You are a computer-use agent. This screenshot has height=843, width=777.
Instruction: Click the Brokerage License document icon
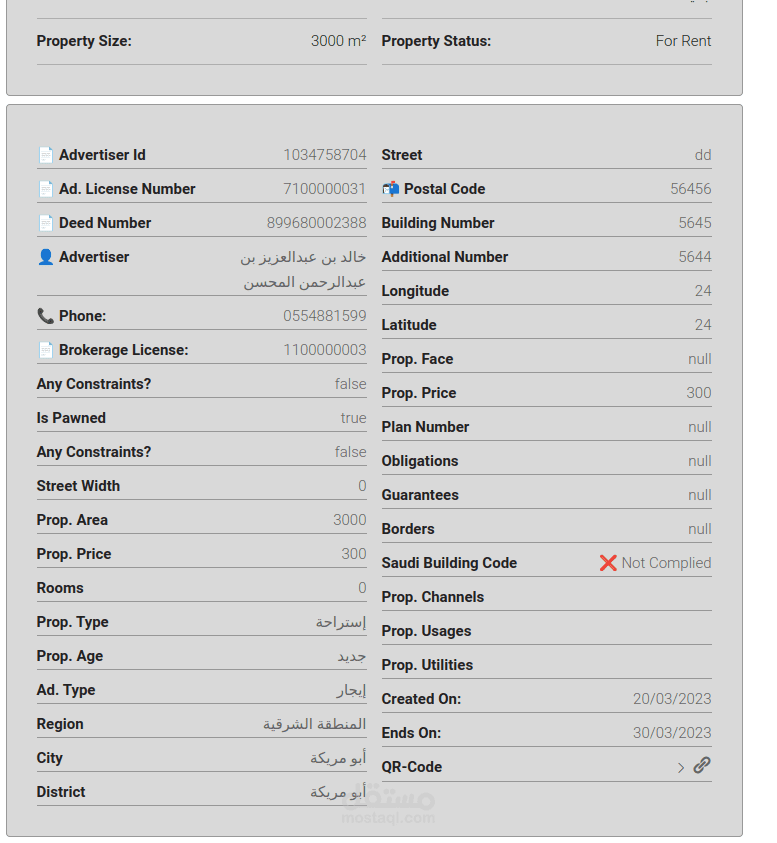click(x=45, y=350)
